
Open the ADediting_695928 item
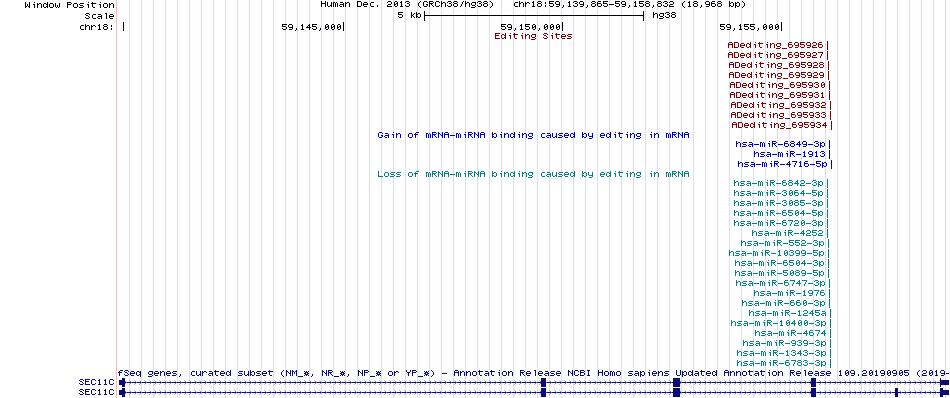click(776, 65)
